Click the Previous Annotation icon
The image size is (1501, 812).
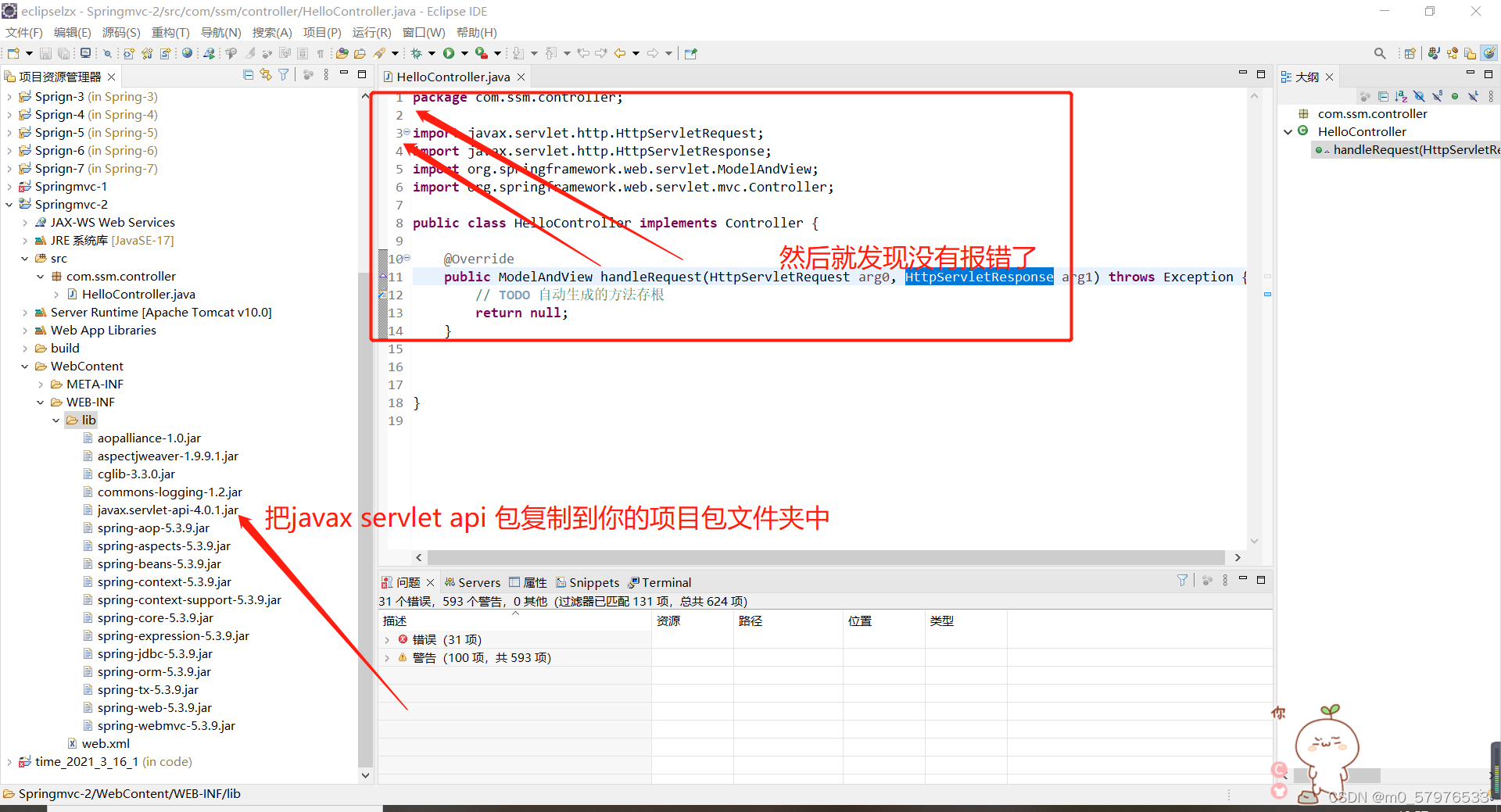[550, 53]
